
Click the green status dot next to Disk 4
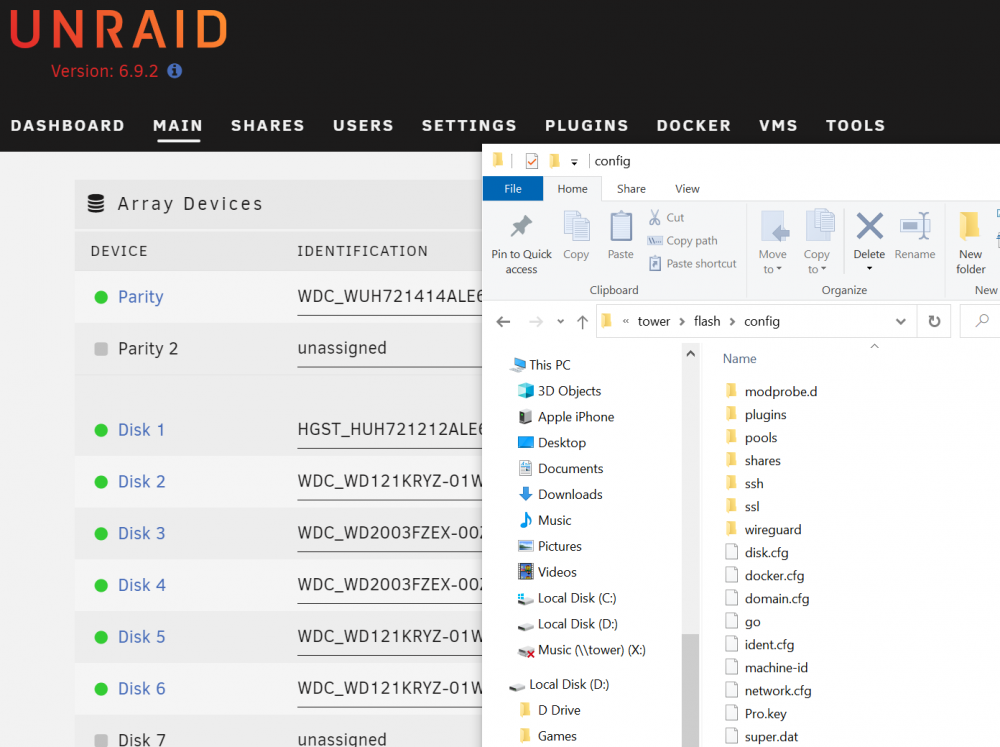101,585
